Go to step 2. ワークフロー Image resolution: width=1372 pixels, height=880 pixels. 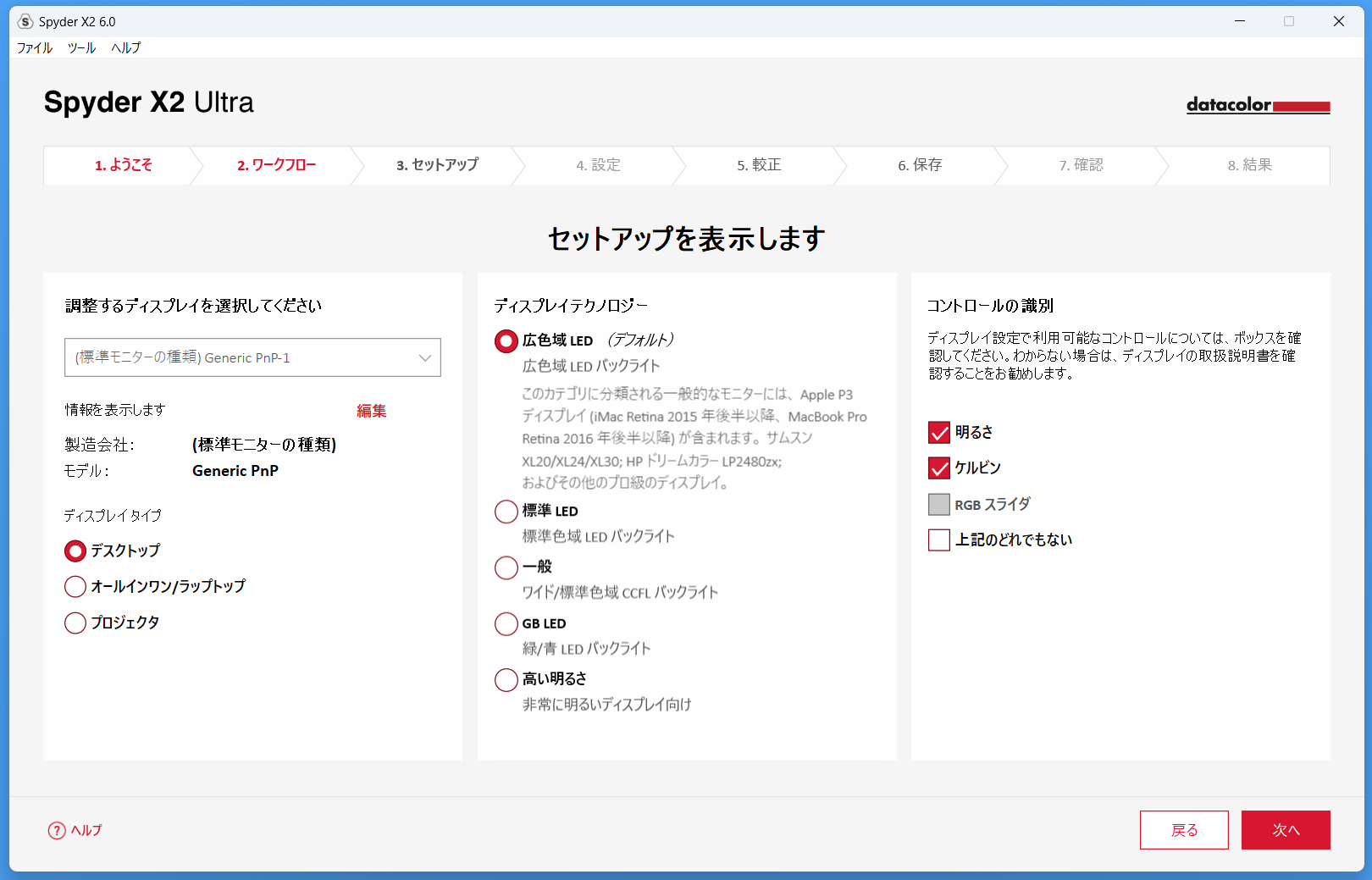tap(277, 165)
